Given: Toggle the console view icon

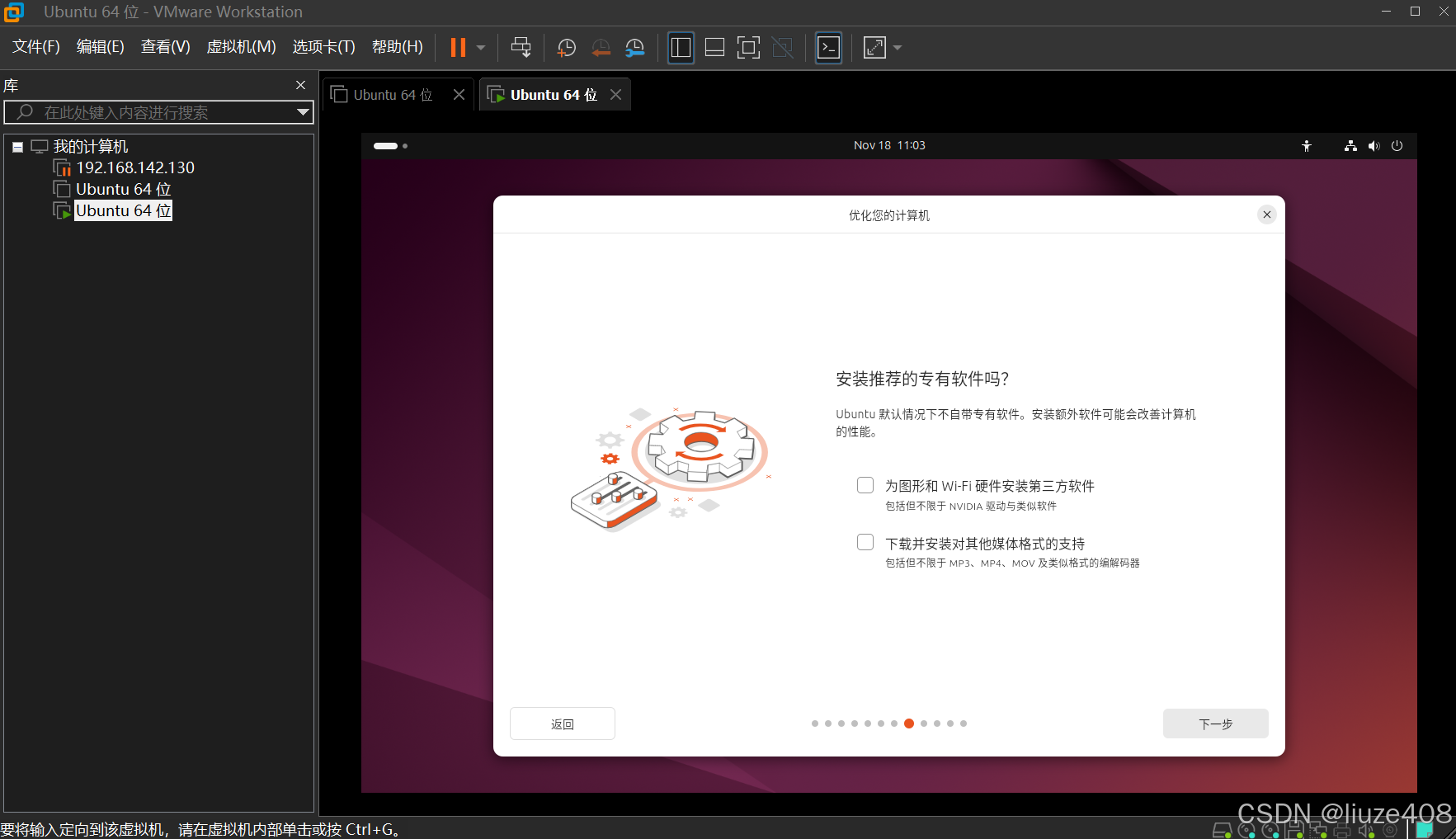Looking at the screenshot, I should (828, 48).
